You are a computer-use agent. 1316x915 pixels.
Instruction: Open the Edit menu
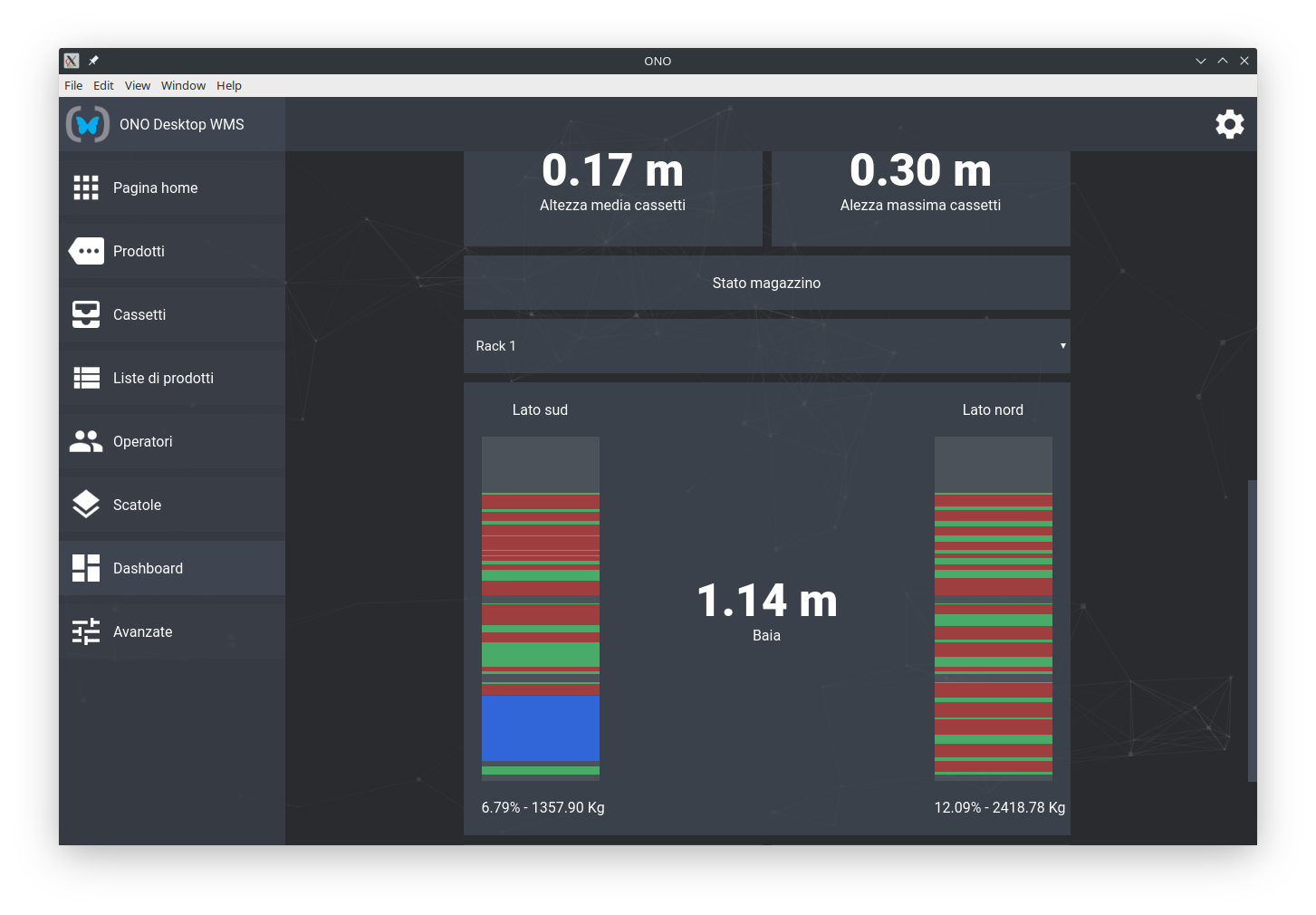tap(103, 85)
